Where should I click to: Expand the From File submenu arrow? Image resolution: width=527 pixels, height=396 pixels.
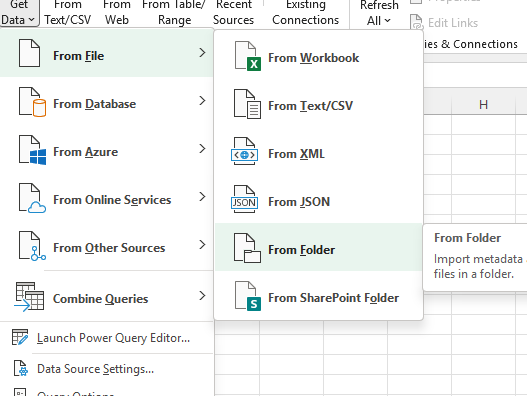202,53
